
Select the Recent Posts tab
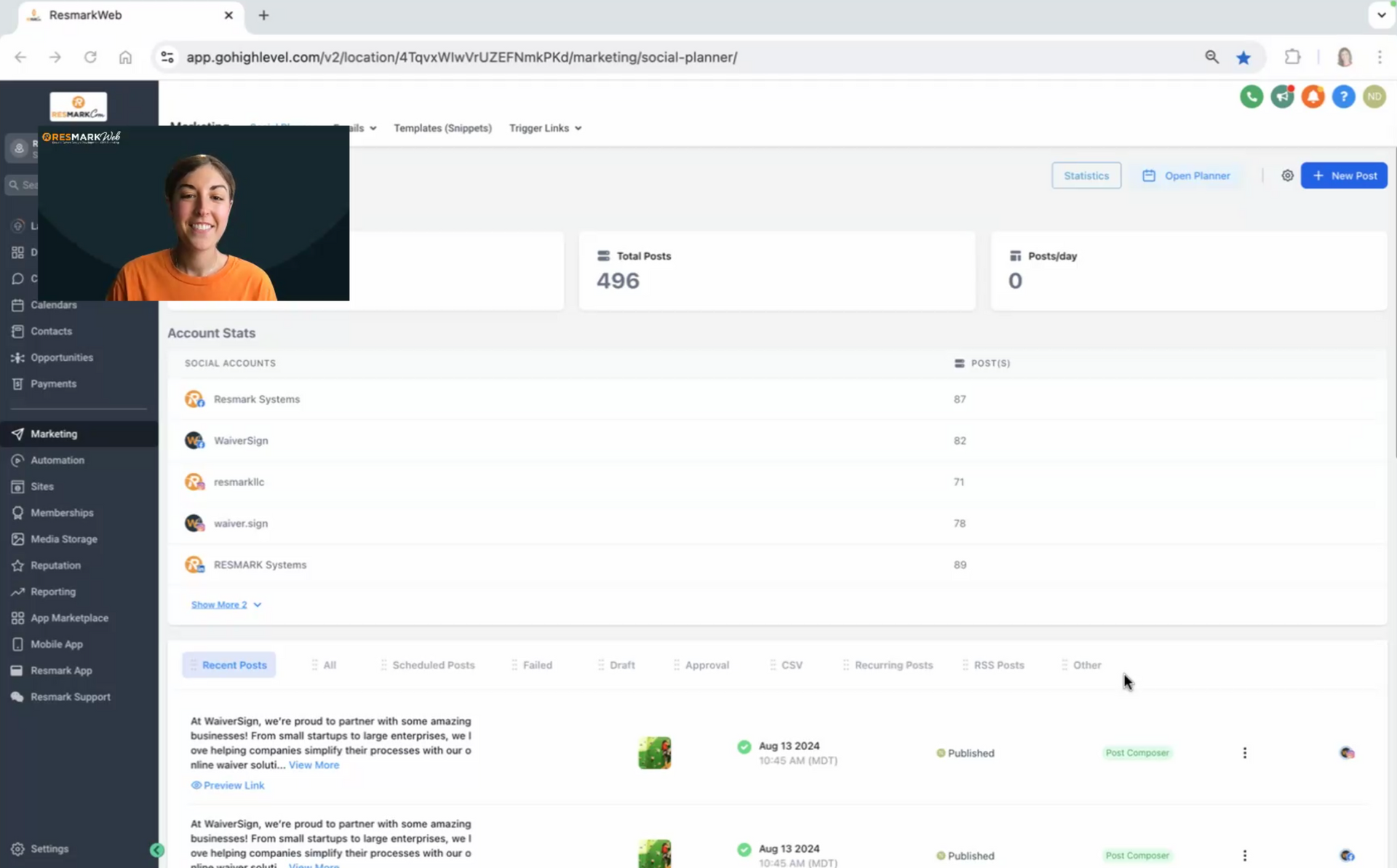click(229, 665)
